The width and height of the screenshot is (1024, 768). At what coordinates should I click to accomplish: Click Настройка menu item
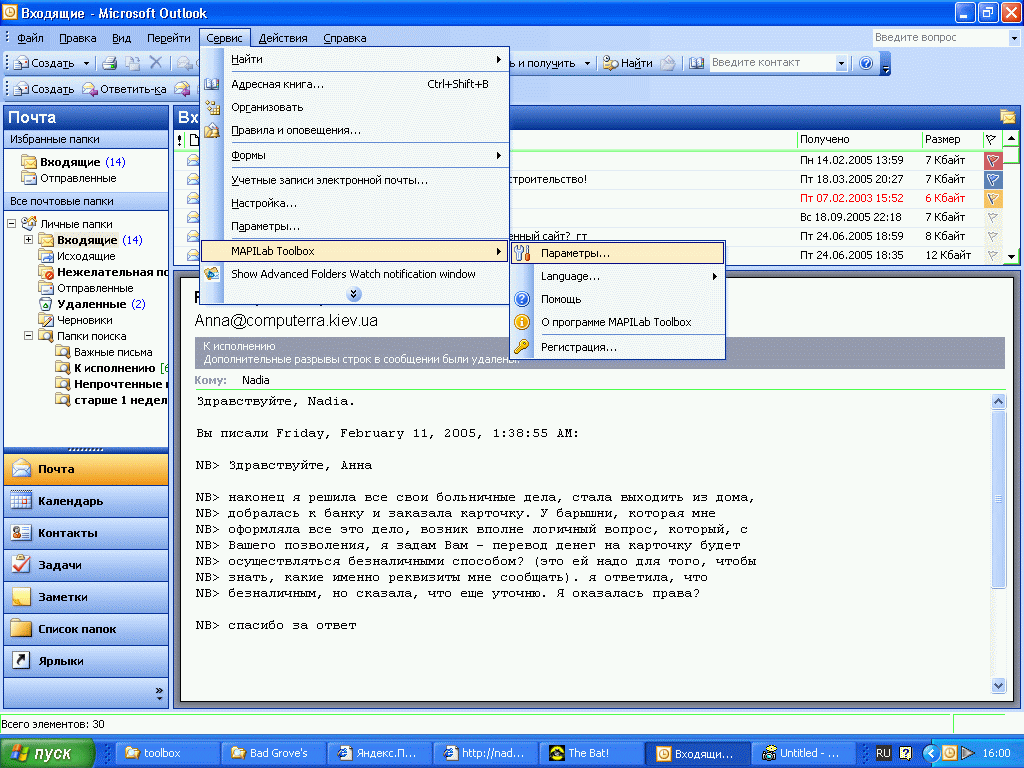point(355,203)
